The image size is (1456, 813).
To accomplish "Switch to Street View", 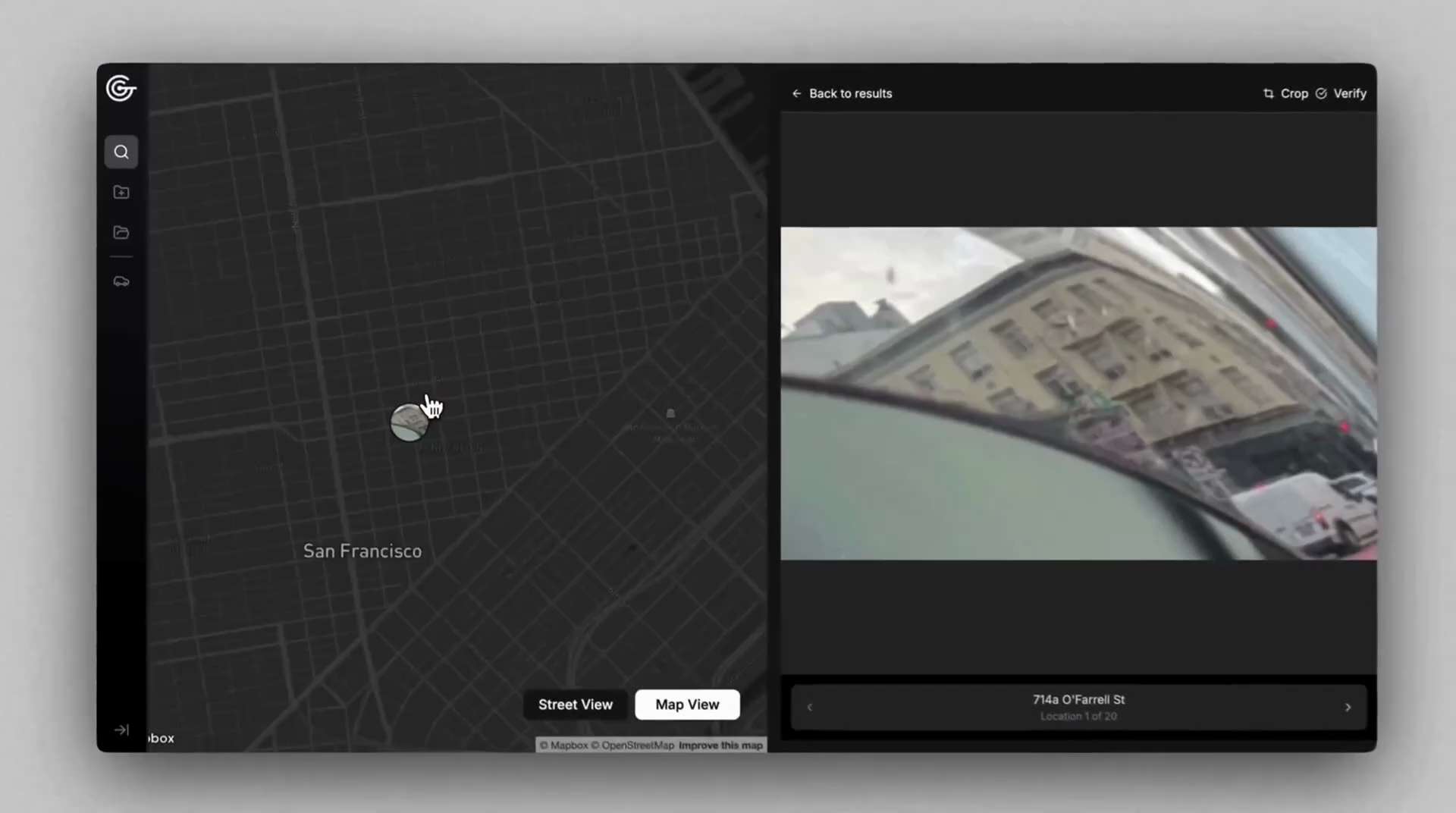I will pyautogui.click(x=575, y=705).
